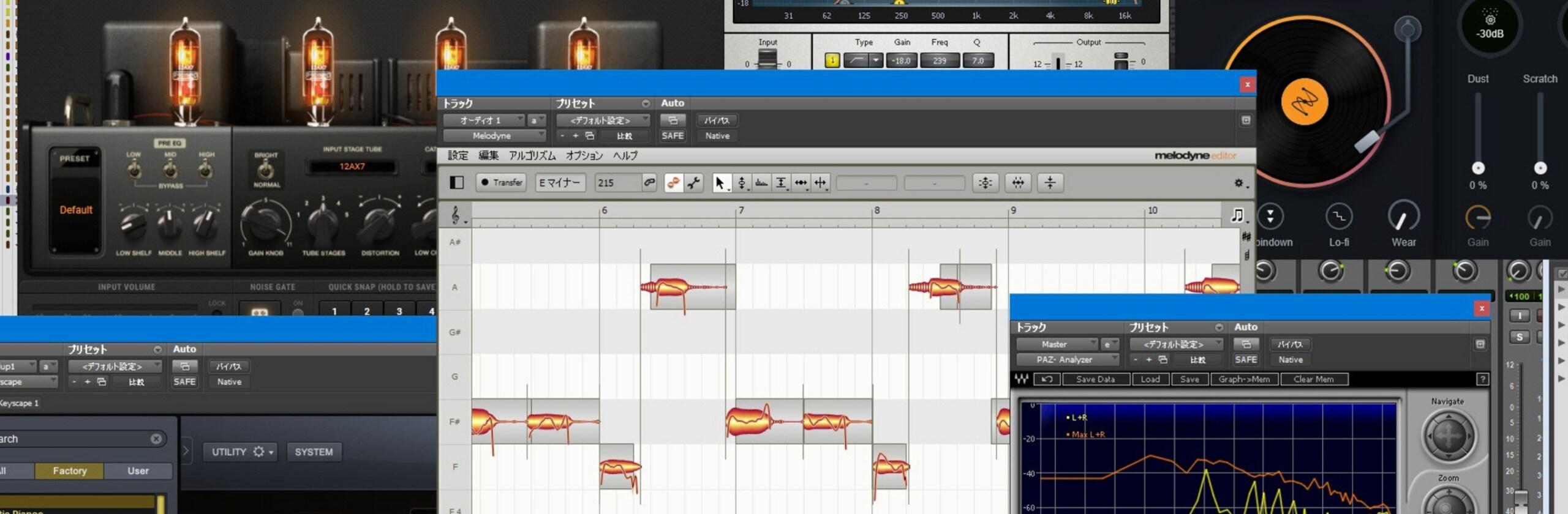Viewport: 1568px width, 514px height.
Task: Toggle SAFE automation in Melodyne window
Action: coord(673,136)
